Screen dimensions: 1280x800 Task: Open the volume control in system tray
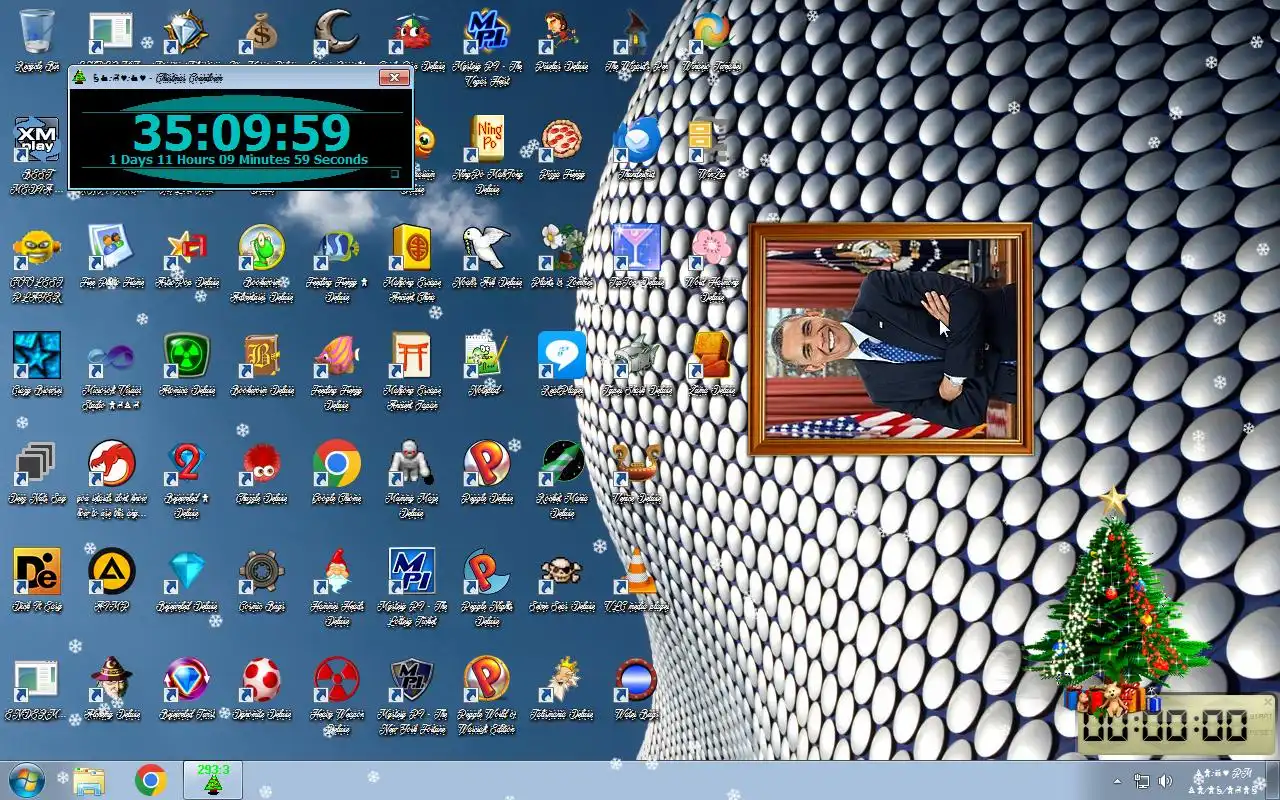pos(1165,781)
